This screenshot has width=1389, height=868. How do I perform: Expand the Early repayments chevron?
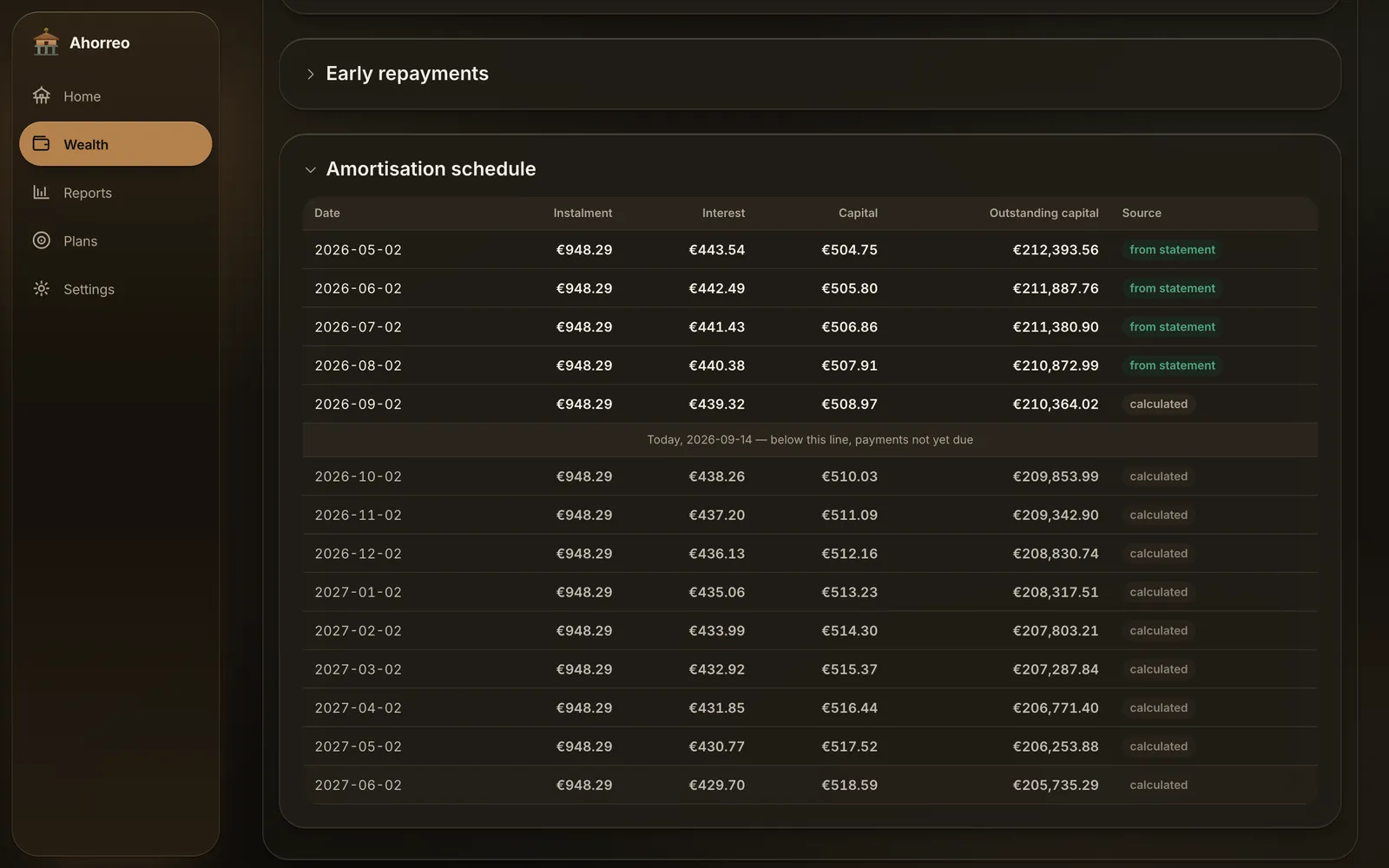click(311, 75)
